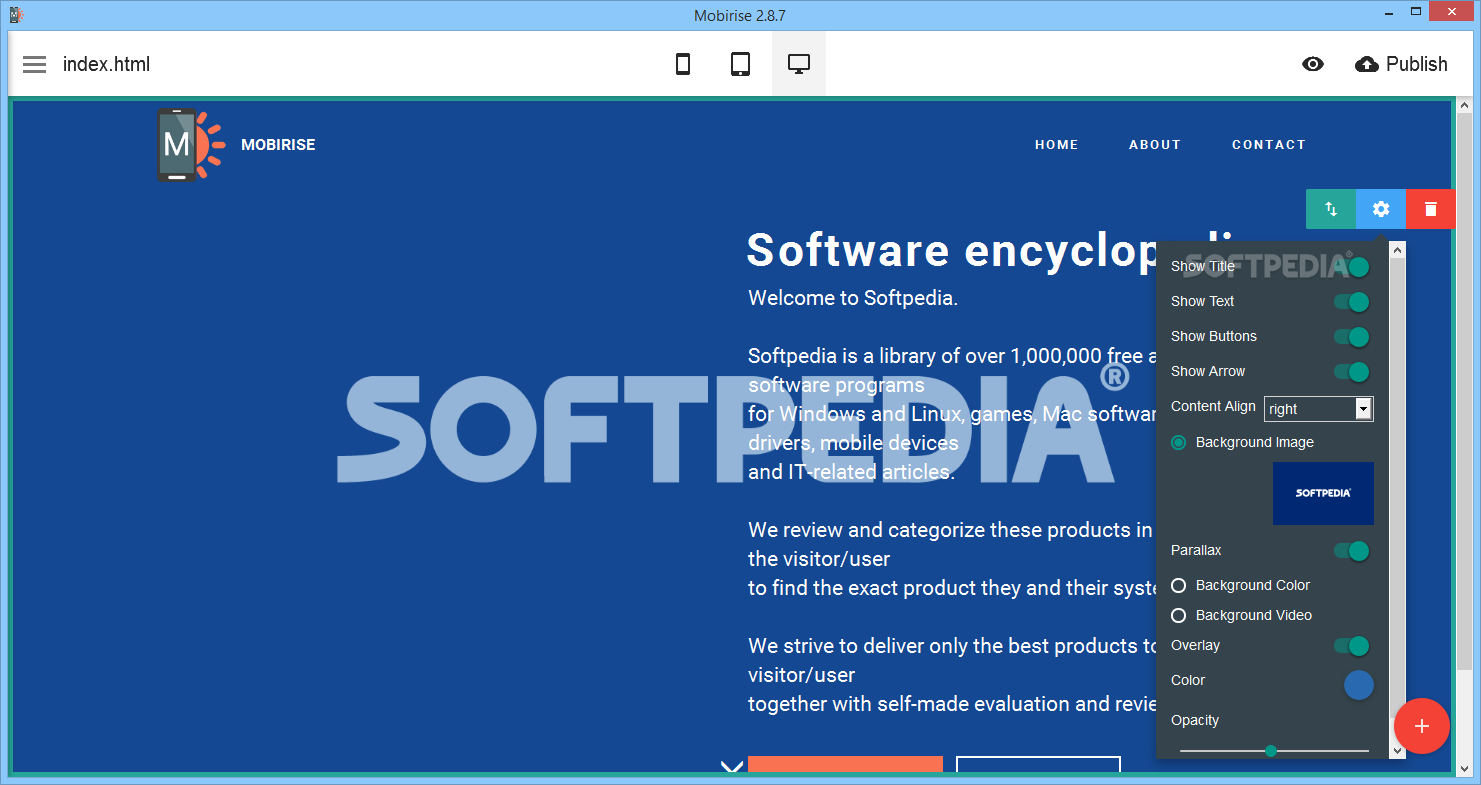Click the MOBIRISE brand text
1481x785 pixels.
(278, 145)
